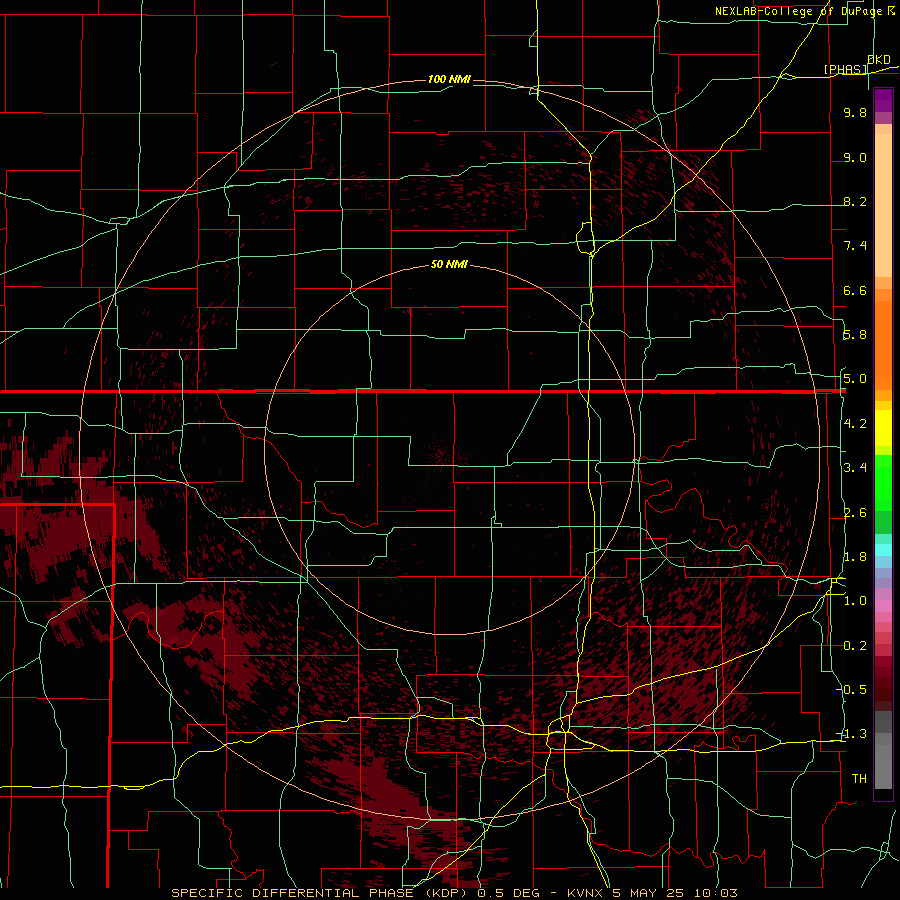Click the 6.6 scale value
Image resolution: width=900 pixels, height=900 pixels.
(855, 290)
